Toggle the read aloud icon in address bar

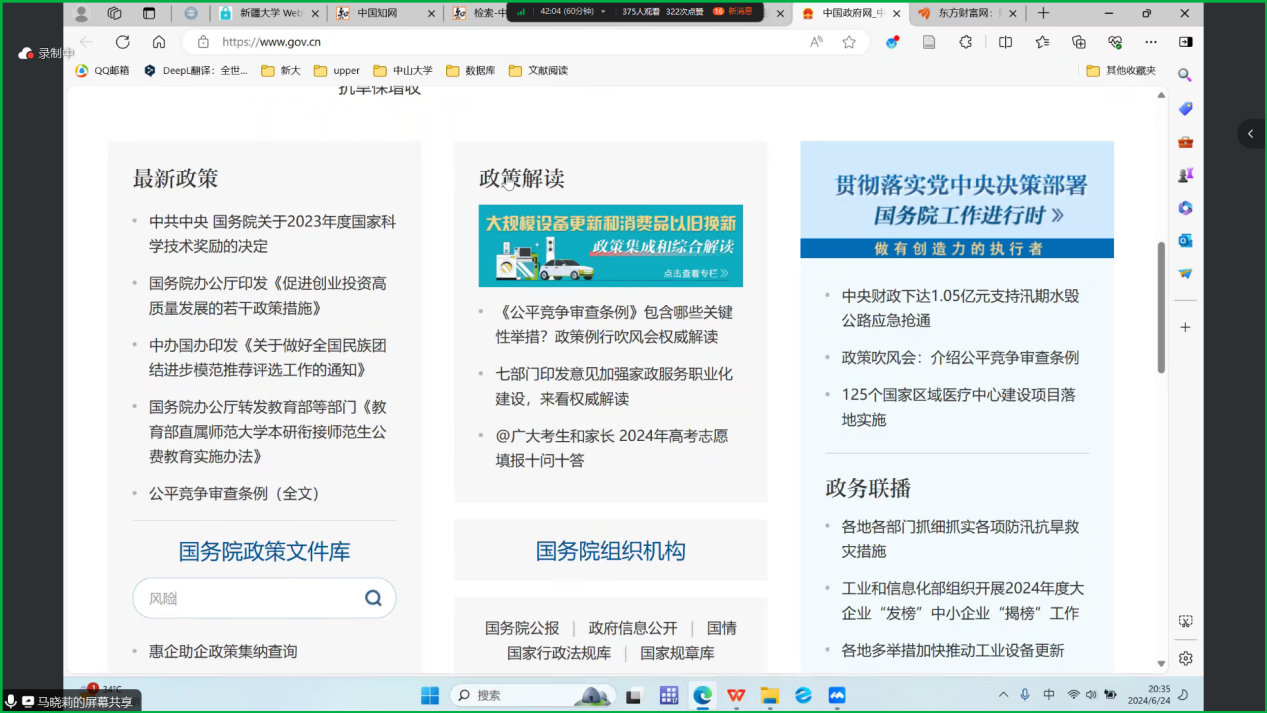click(817, 42)
